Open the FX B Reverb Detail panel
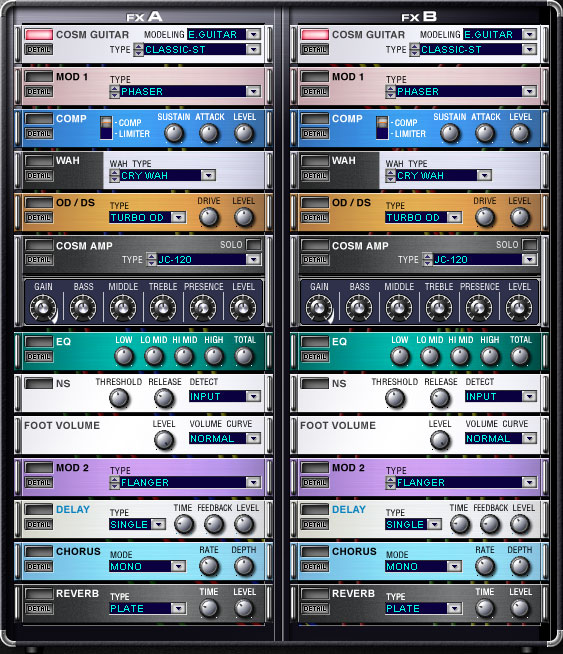This screenshot has height=654, width=563. [x=315, y=609]
